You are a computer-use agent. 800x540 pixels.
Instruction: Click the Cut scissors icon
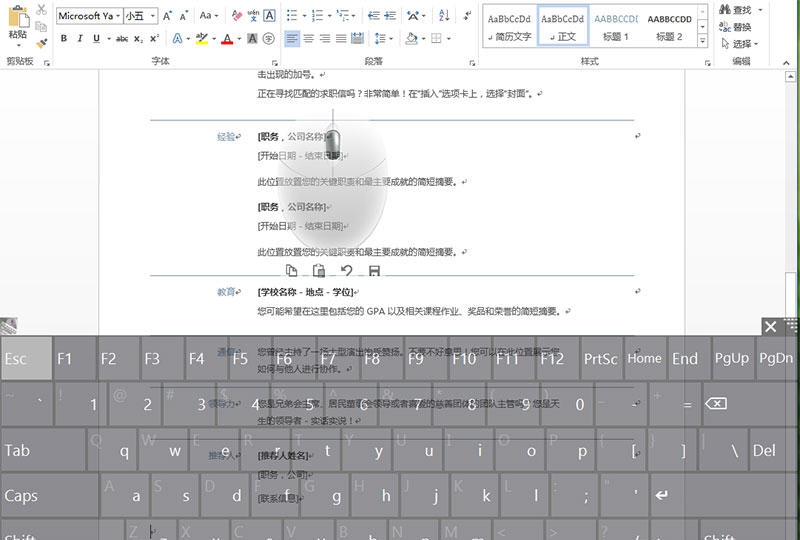42,10
